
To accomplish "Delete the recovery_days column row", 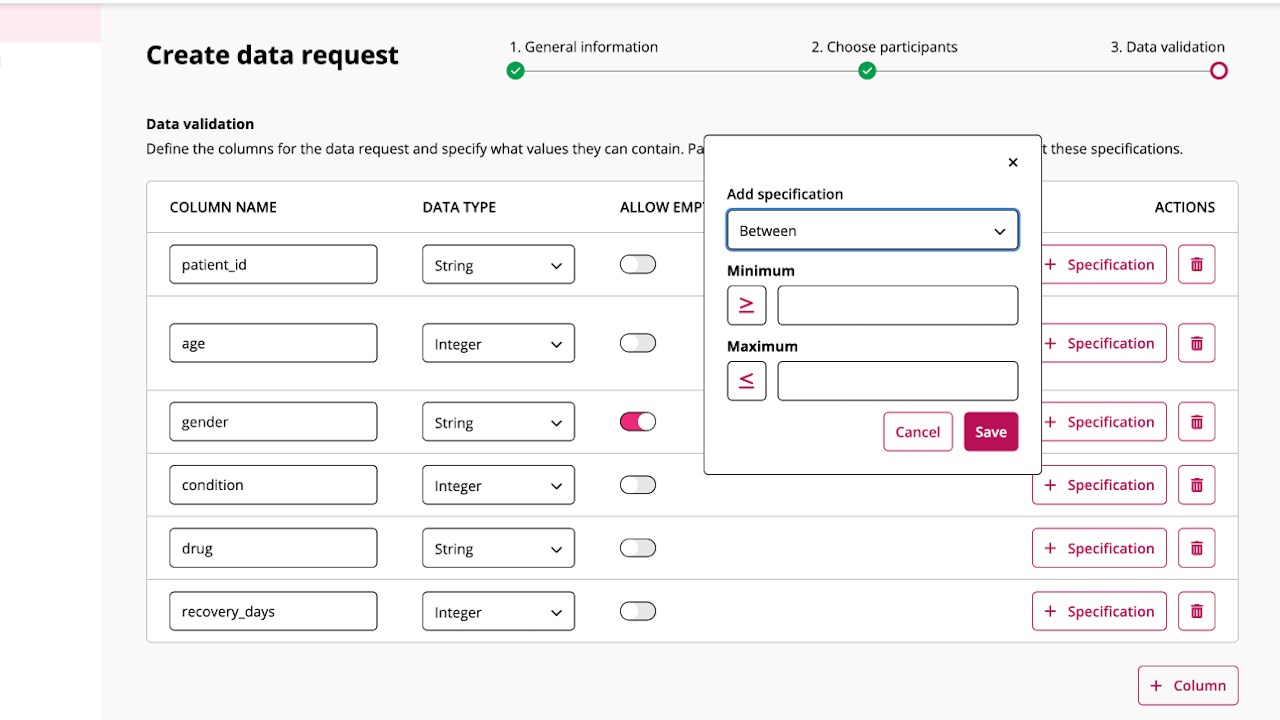I will [1196, 611].
